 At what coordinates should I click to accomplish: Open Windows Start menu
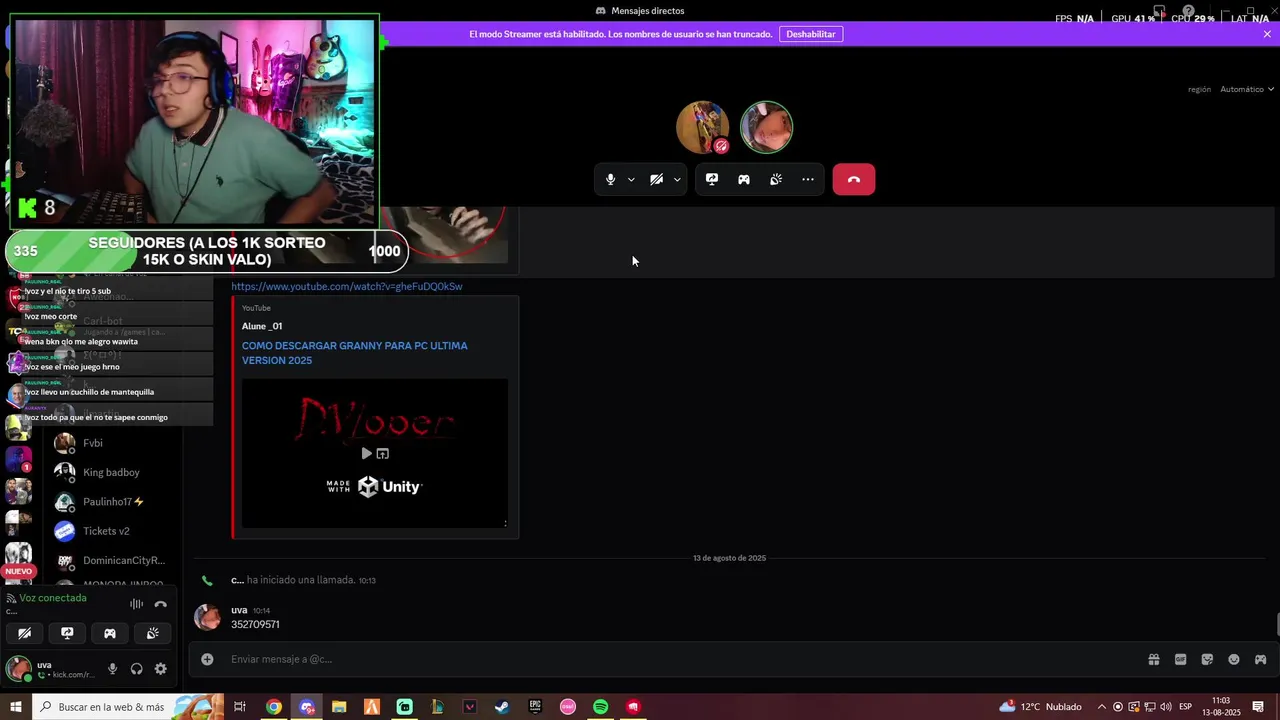pyautogui.click(x=15, y=707)
